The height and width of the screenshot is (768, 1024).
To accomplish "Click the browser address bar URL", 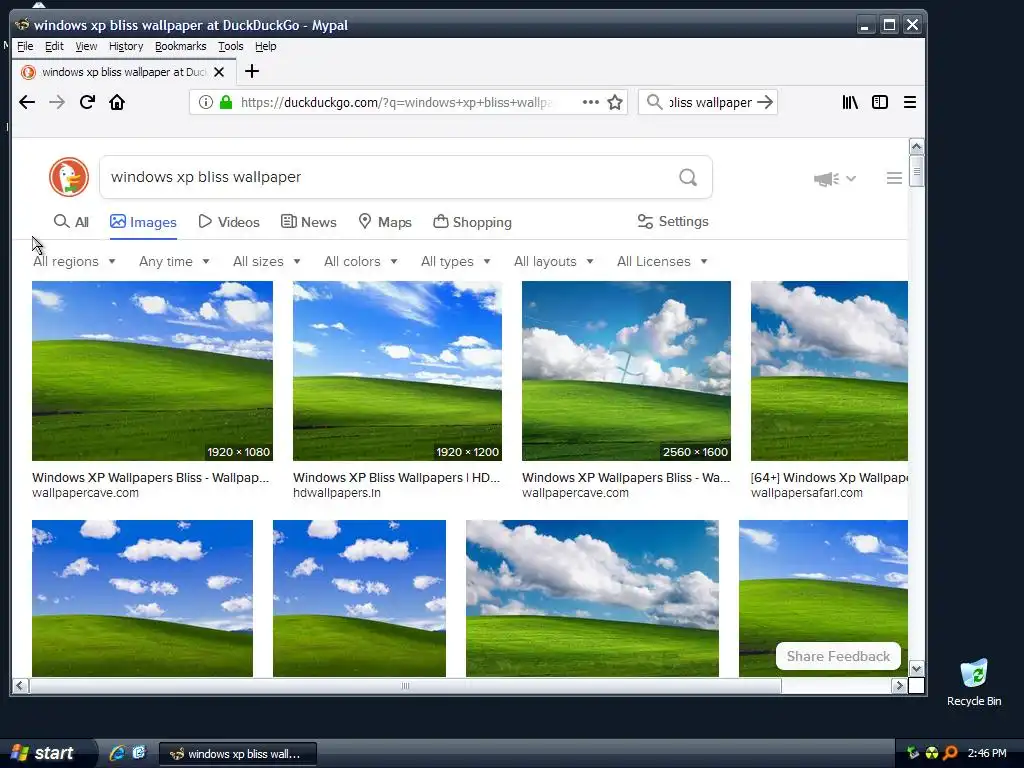I will [x=396, y=103].
